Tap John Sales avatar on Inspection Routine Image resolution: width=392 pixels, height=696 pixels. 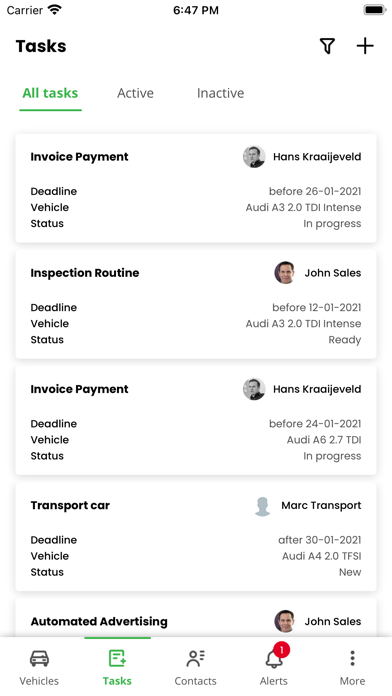point(285,273)
